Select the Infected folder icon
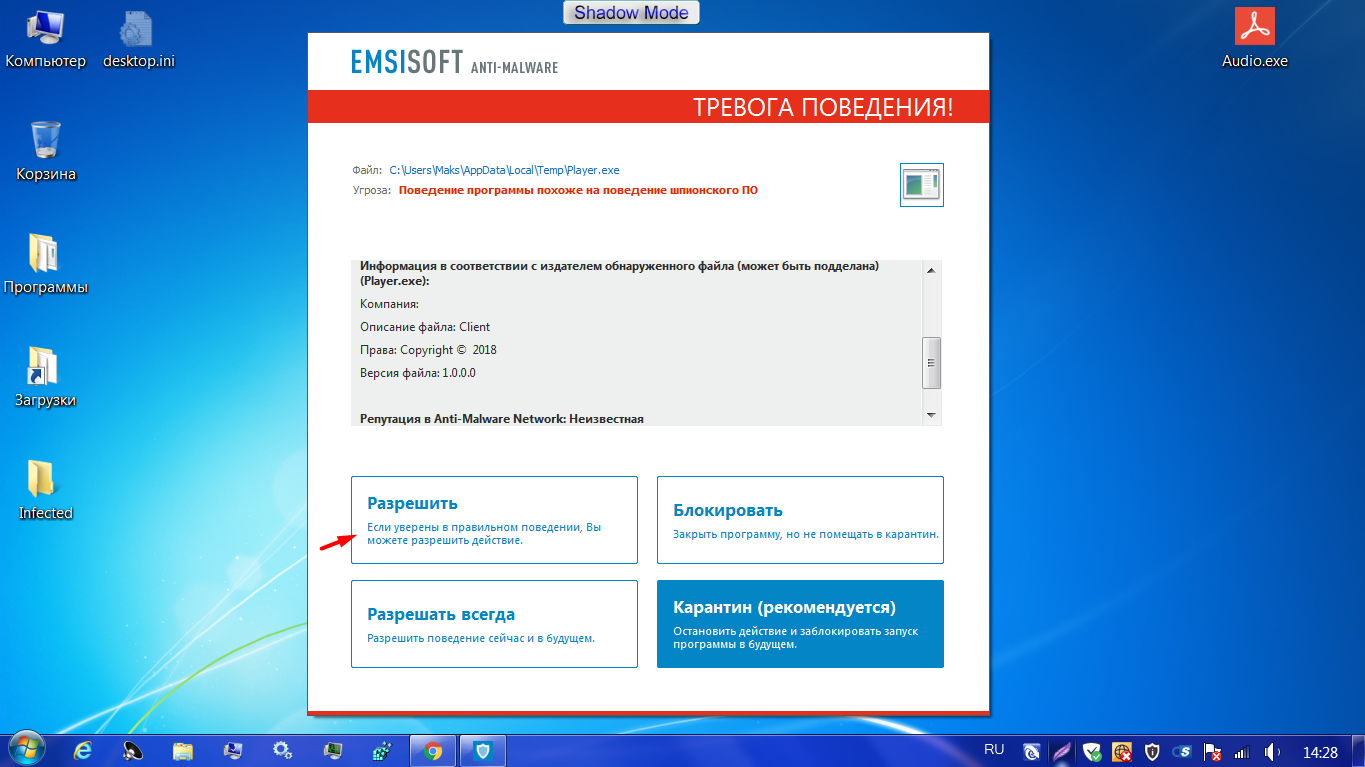The image size is (1365, 767). click(x=46, y=491)
